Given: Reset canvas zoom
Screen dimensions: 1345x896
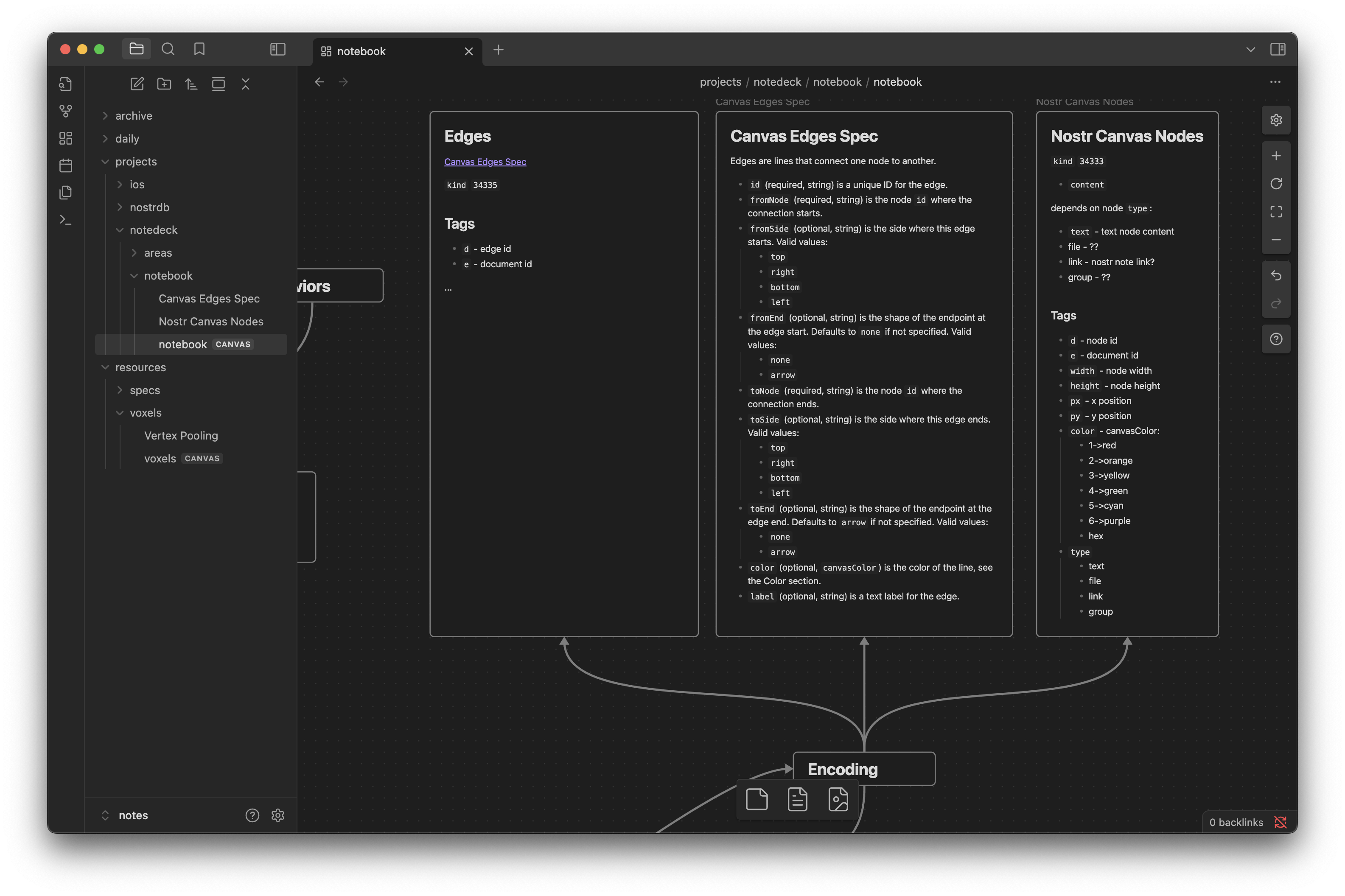Looking at the screenshot, I should [1276, 183].
